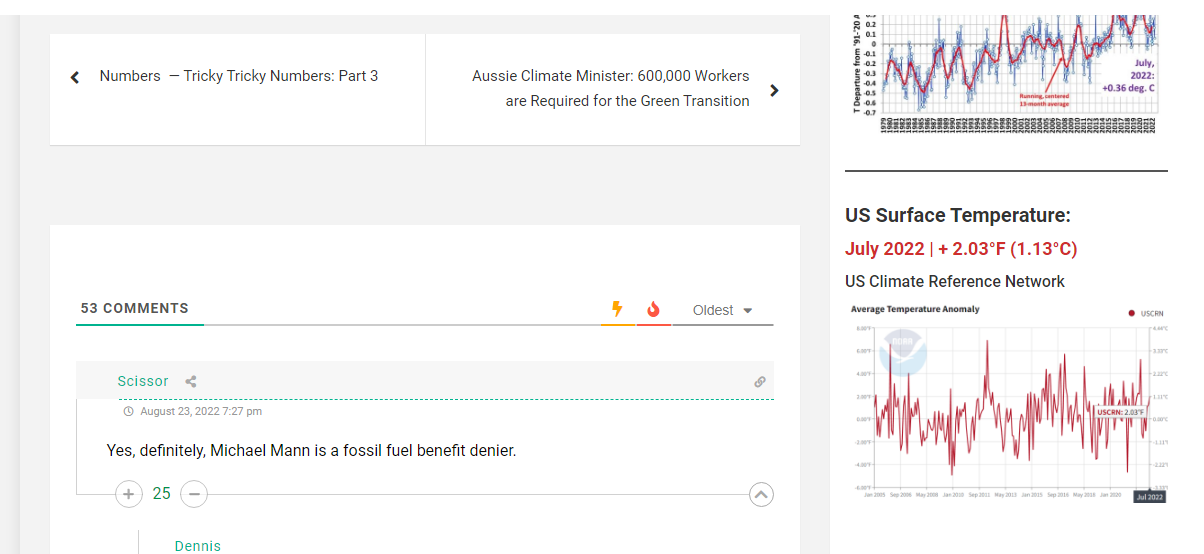Click share icon next to Scissor
This screenshot has width=1204, height=554.
(191, 381)
